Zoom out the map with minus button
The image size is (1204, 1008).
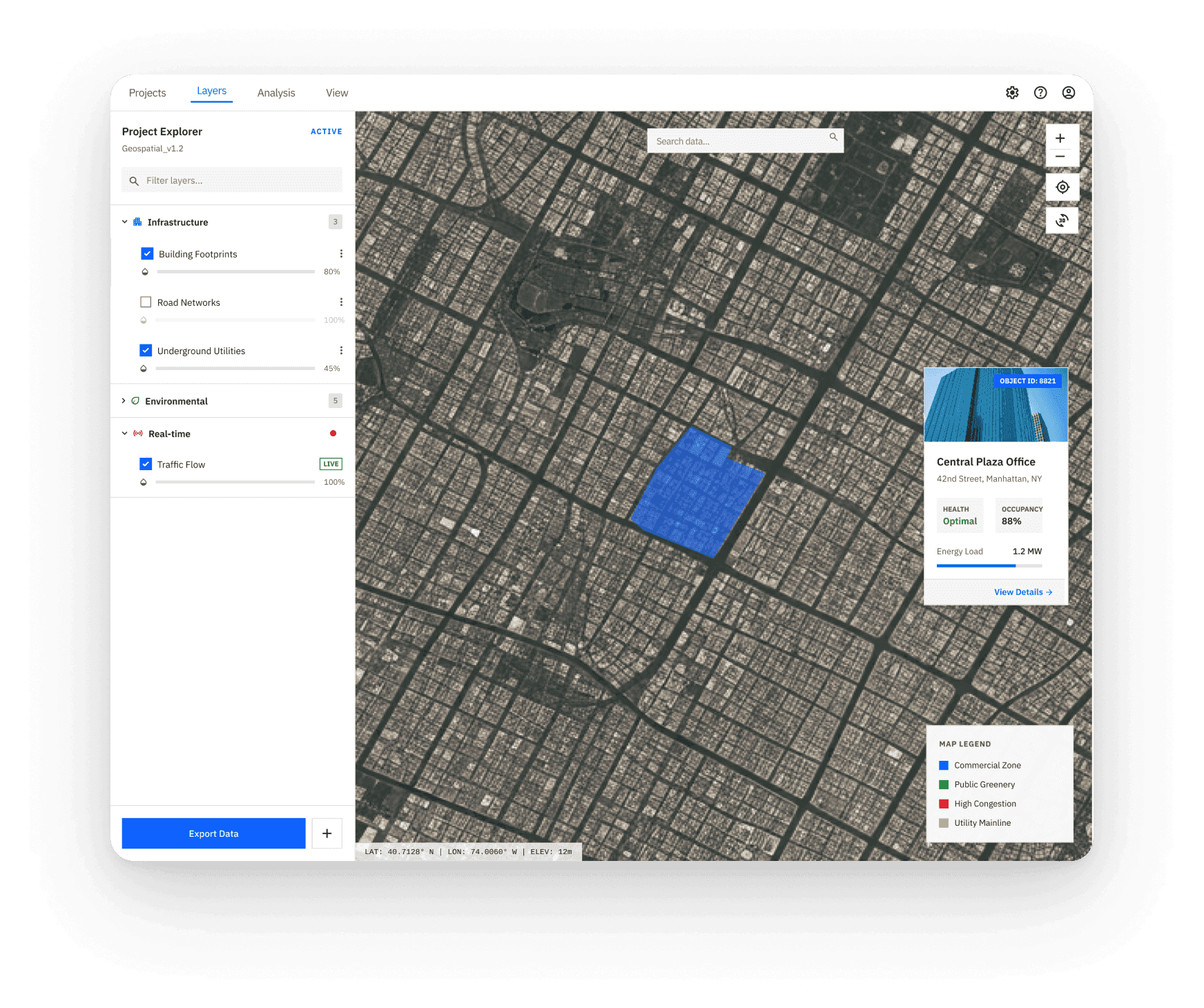pos(1060,157)
